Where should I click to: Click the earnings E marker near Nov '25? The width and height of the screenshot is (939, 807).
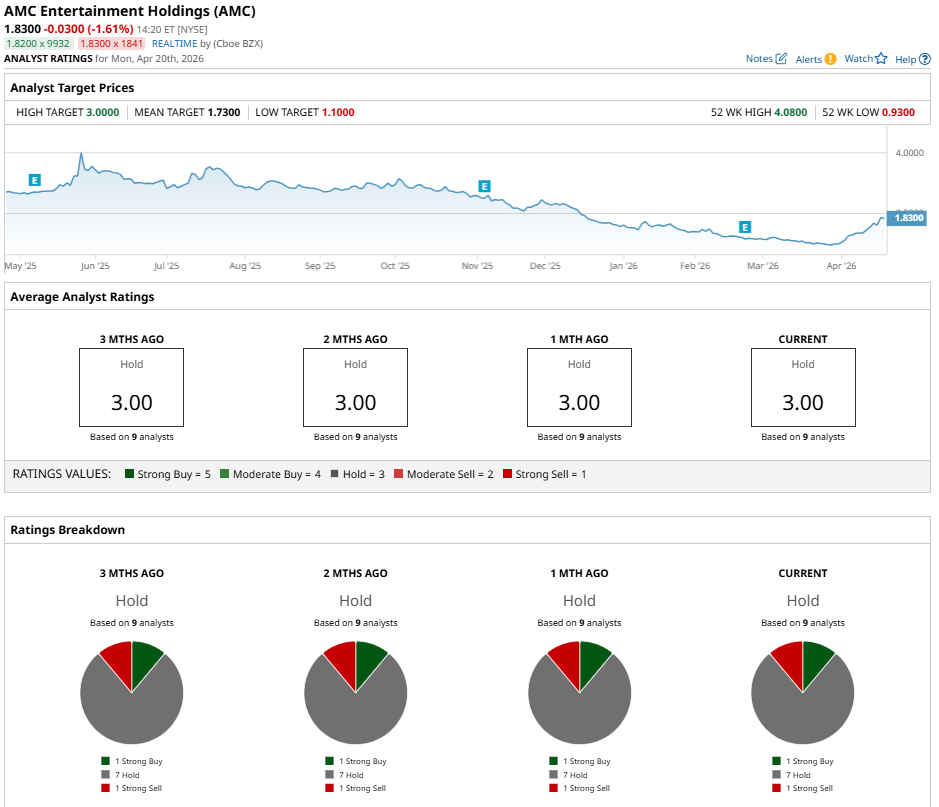point(484,187)
